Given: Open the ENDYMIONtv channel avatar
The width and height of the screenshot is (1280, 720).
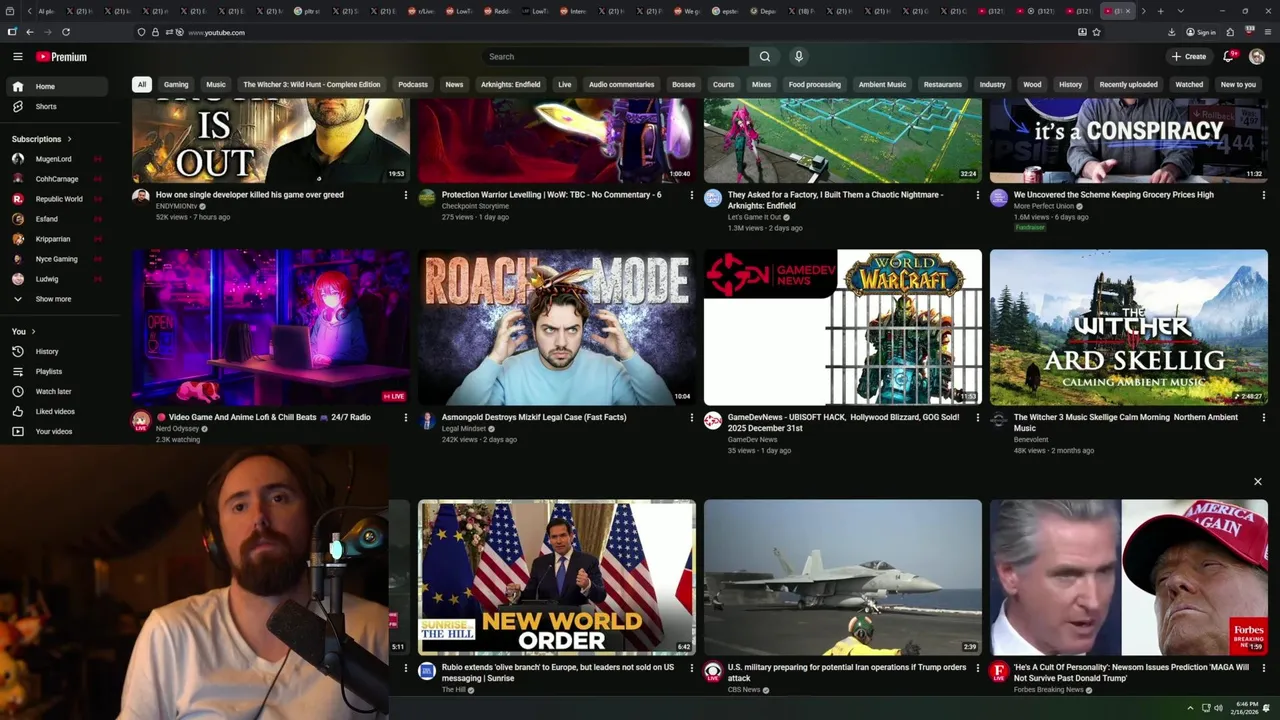Looking at the screenshot, I should coord(141,198).
